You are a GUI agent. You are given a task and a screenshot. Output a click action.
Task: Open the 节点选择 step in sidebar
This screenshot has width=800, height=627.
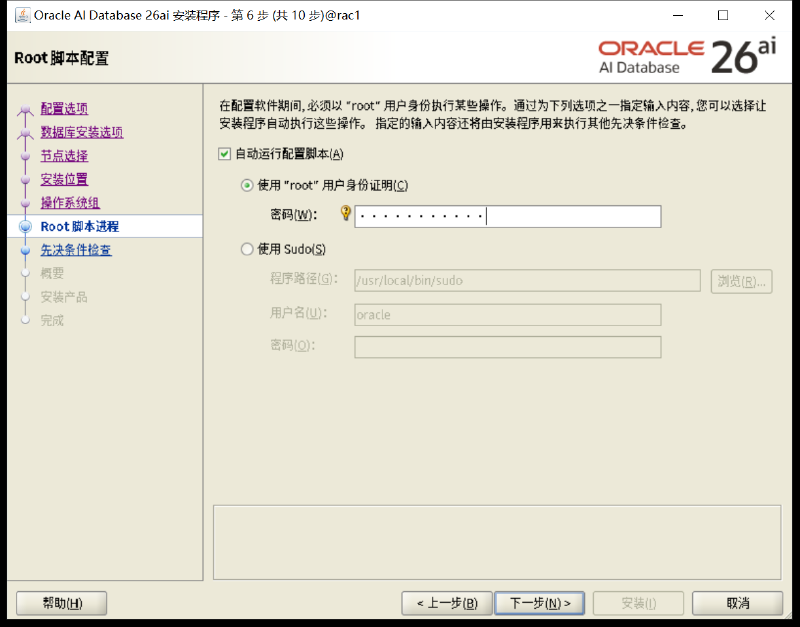[x=64, y=156]
